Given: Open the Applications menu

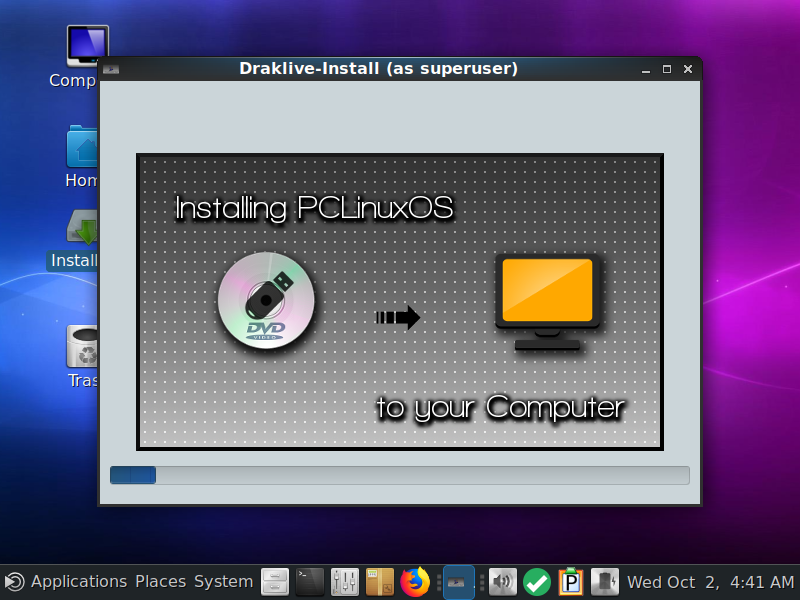Looking at the screenshot, I should point(79,582).
